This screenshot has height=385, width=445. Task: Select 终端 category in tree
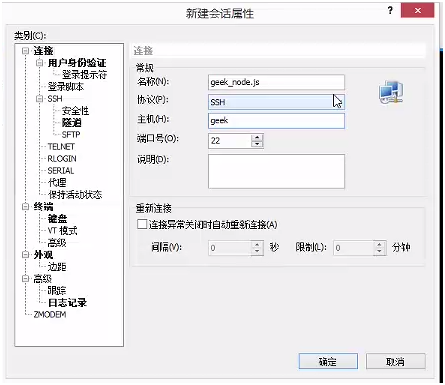coord(43,207)
